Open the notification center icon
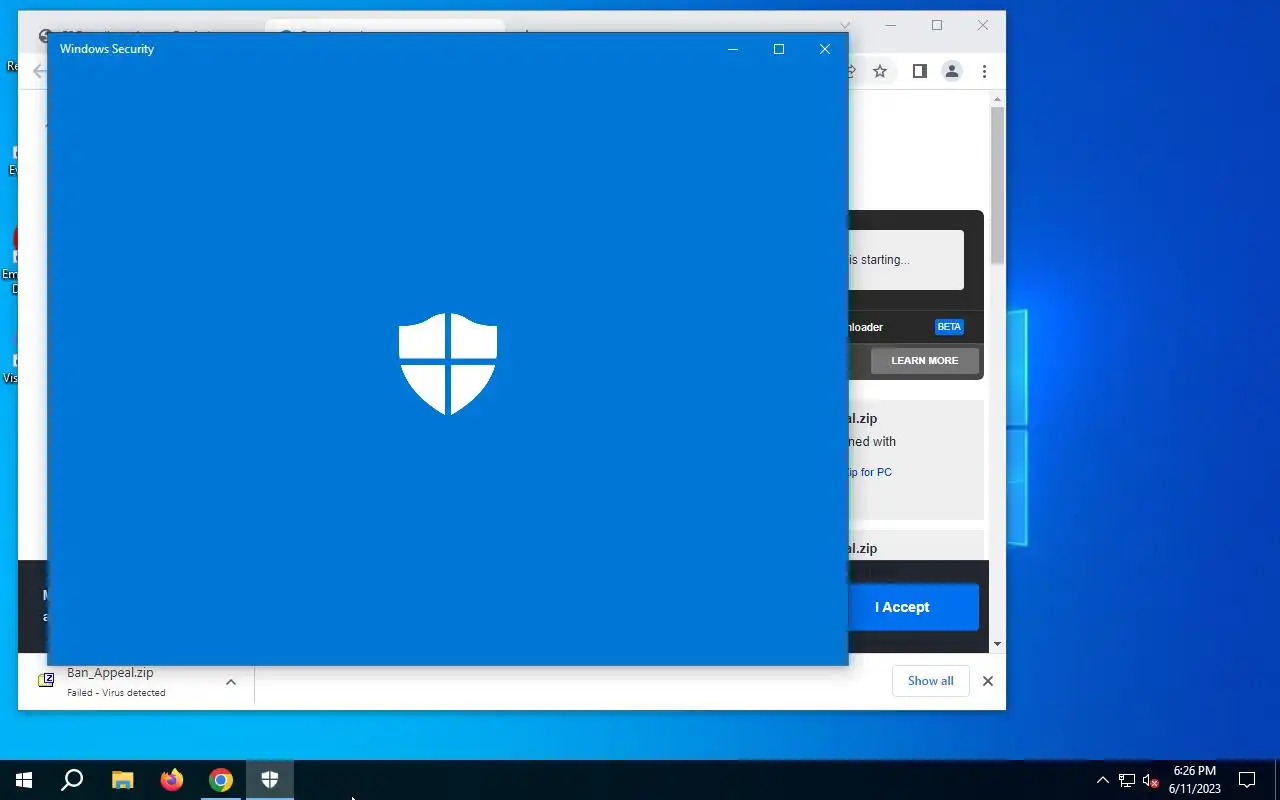The image size is (1280, 800). pos(1247,780)
